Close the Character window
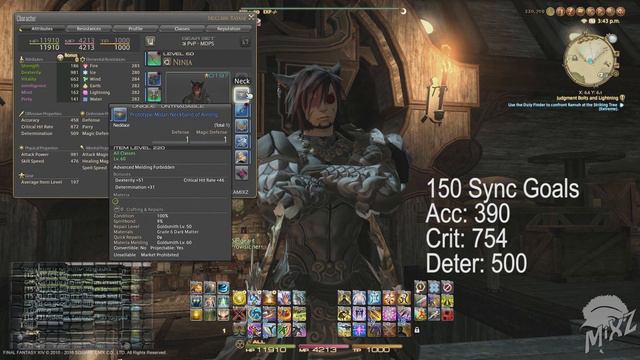This screenshot has width=640, height=360. pyautogui.click(x=251, y=17)
